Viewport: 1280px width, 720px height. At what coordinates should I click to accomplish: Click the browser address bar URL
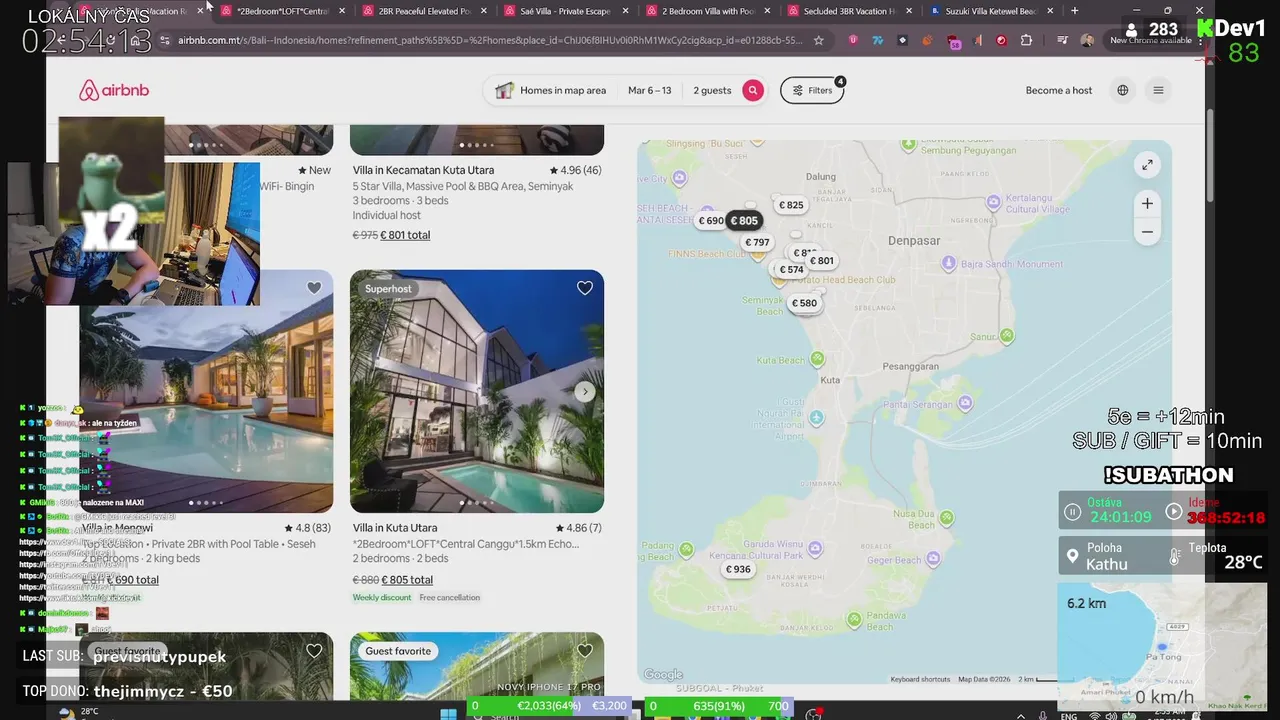point(490,41)
